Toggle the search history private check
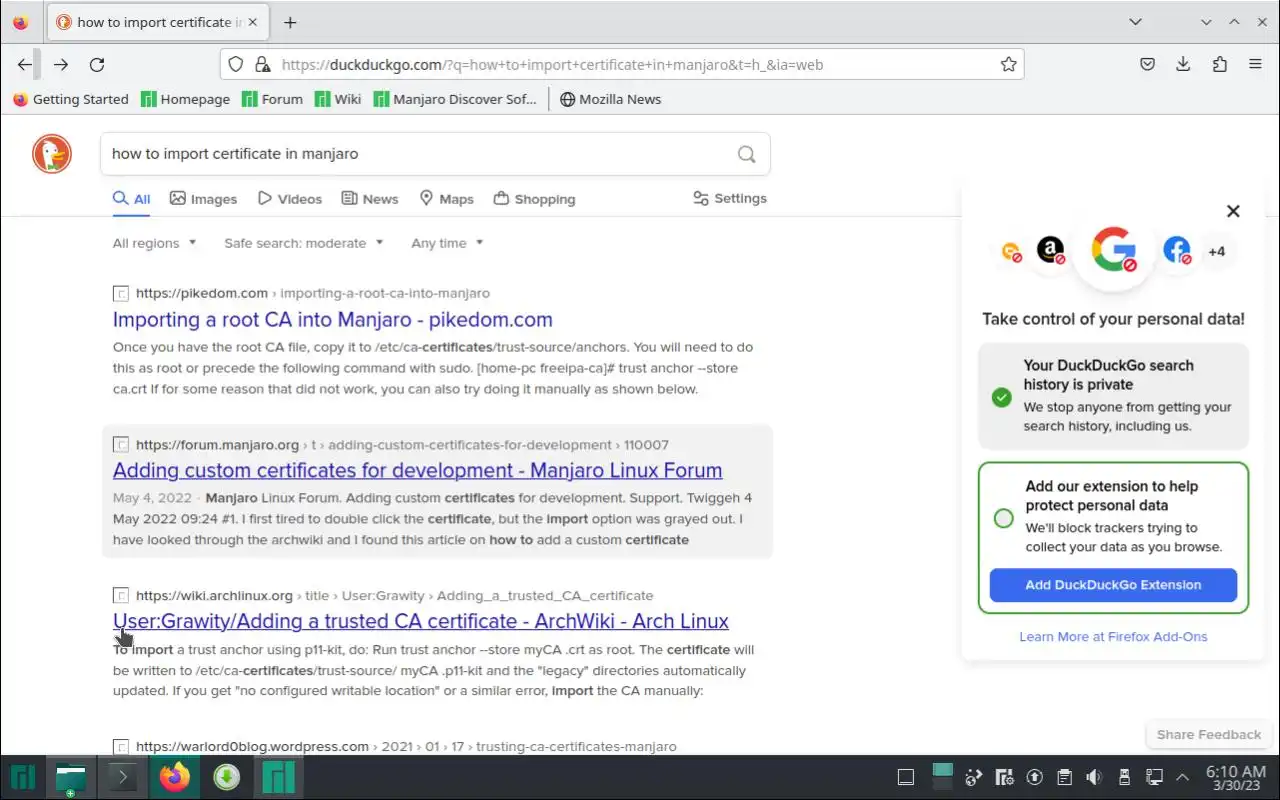 1001,397
